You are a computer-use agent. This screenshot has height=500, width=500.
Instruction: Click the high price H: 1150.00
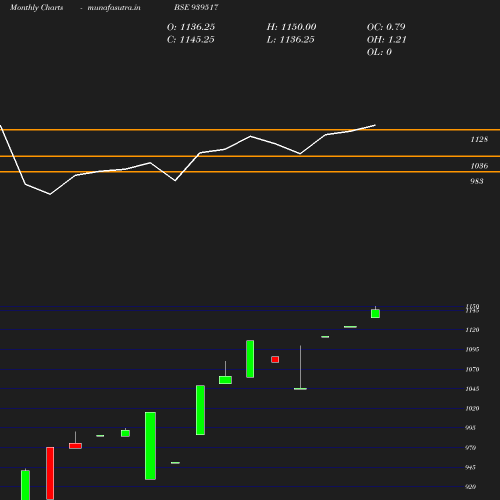(291, 27)
